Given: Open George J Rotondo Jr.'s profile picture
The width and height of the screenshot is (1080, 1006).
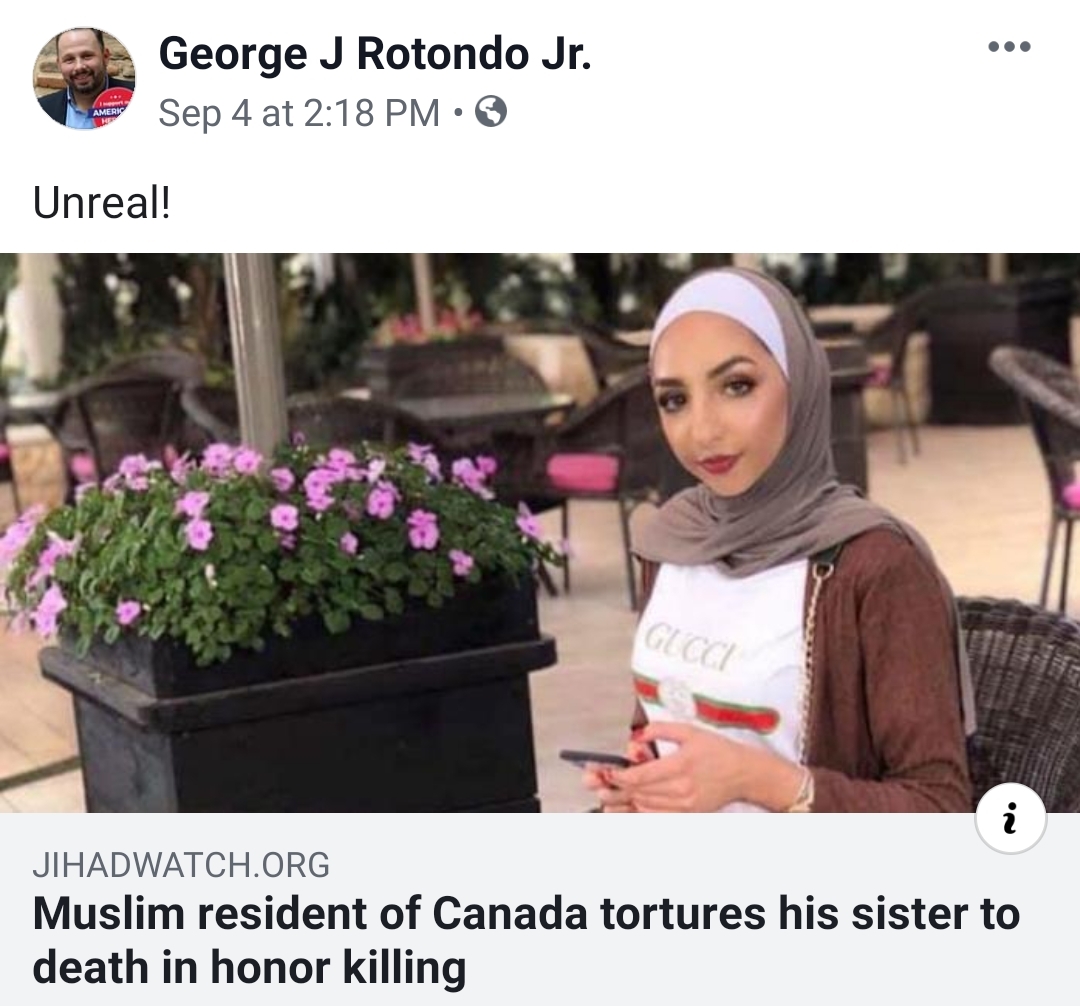Looking at the screenshot, I should [x=84, y=78].
